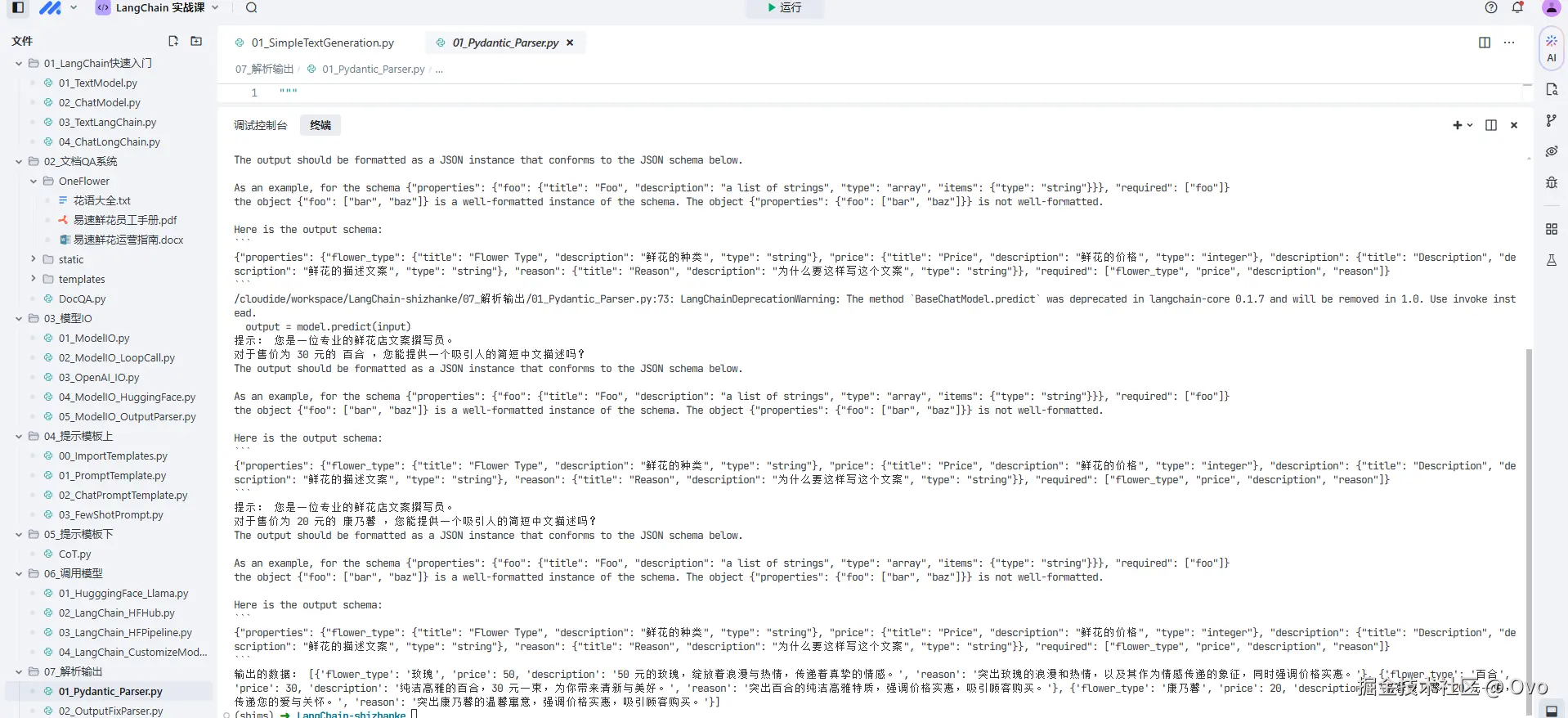Expand the templates folder
The width and height of the screenshot is (1568, 718).
[x=34, y=279]
